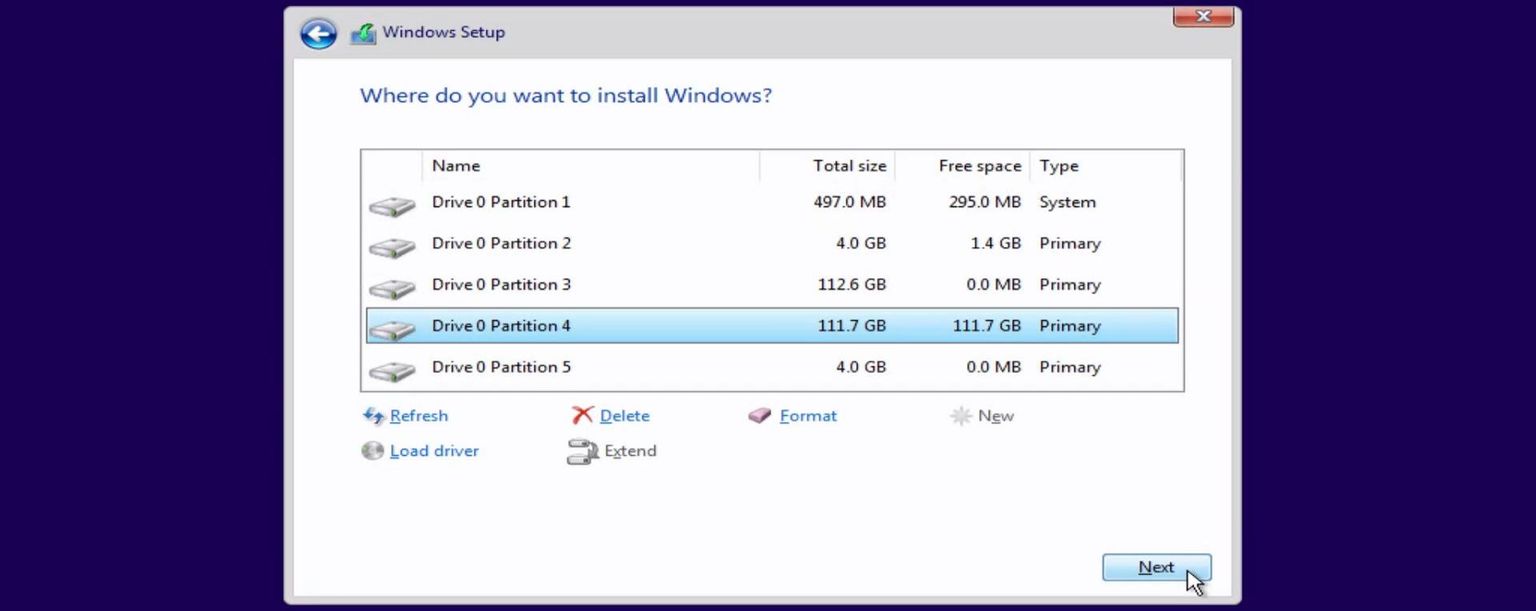
Task: Click the drive icon beside Partition 2
Action: (391, 247)
